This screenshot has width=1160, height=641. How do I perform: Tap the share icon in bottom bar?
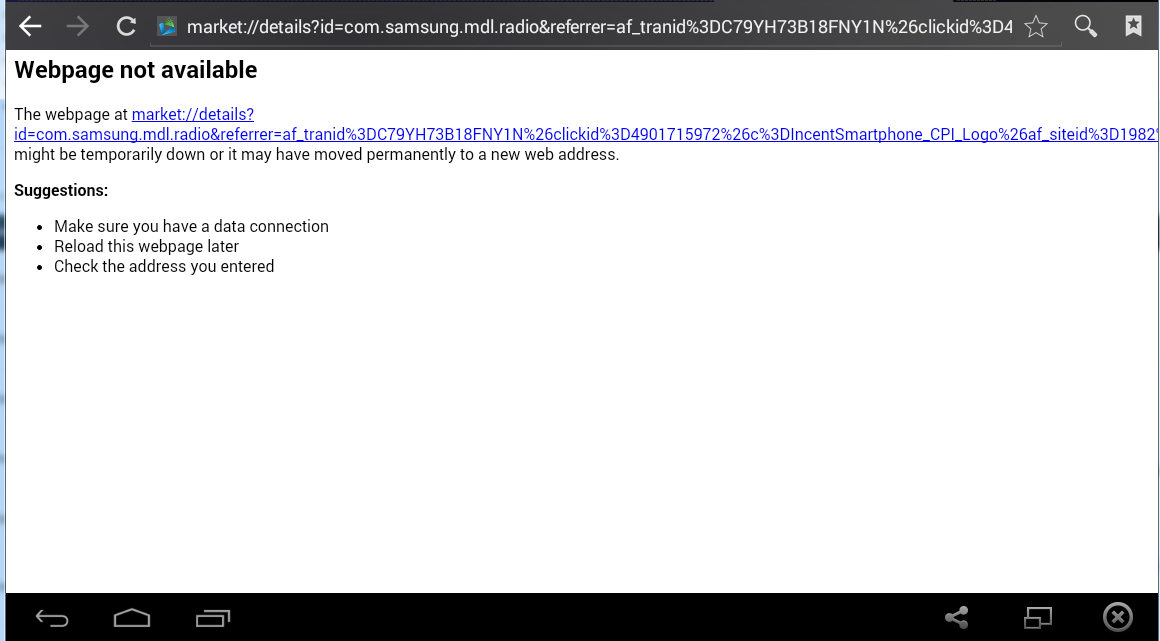pos(956,617)
